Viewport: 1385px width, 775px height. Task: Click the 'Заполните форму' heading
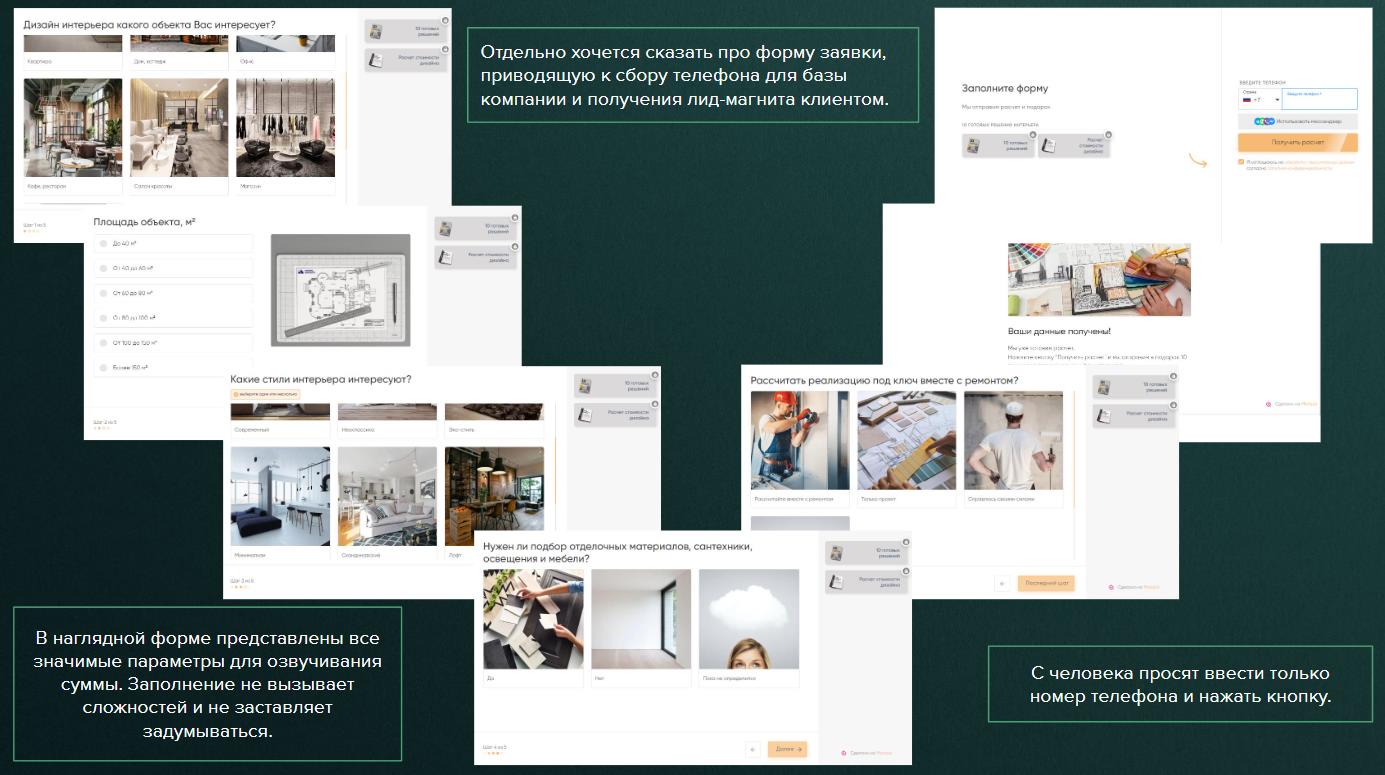pos(1004,89)
